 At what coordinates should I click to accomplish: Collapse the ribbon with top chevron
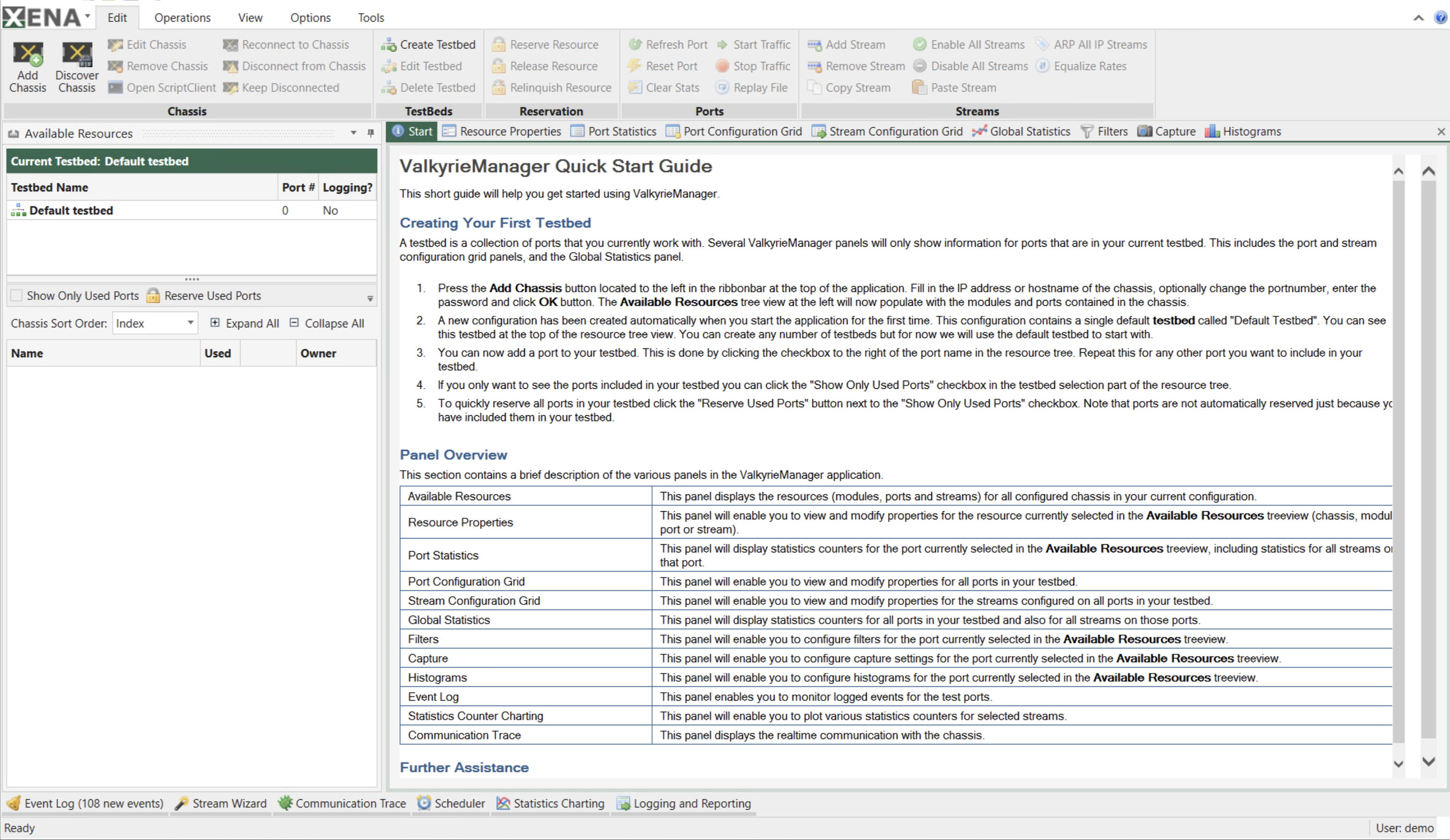1418,18
